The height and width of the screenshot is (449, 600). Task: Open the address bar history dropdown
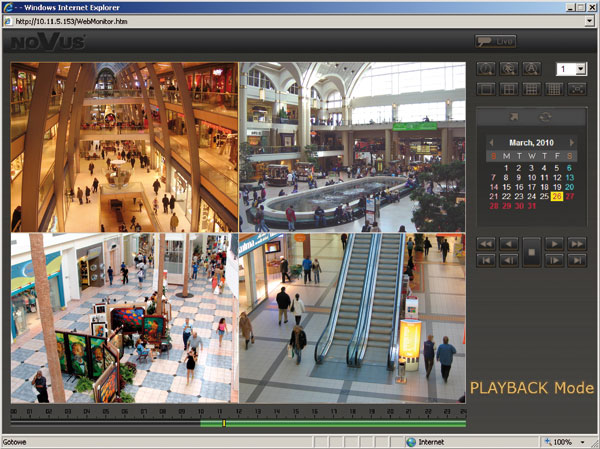[x=590, y=21]
